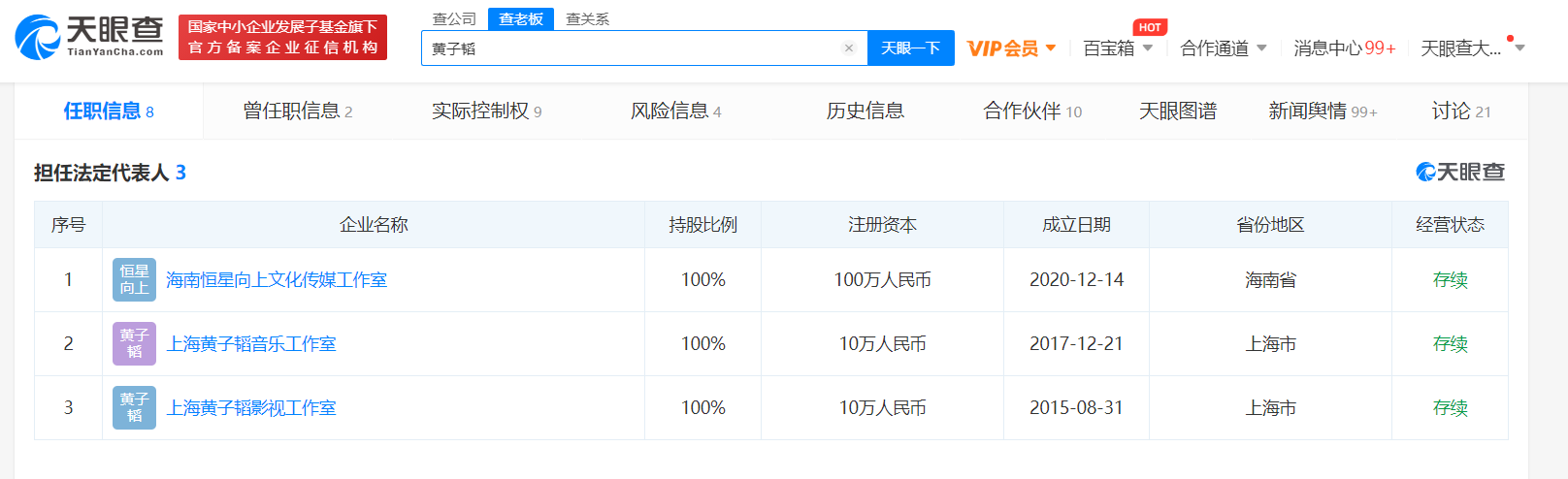Click 存续 status in the 海南 row

(1450, 280)
